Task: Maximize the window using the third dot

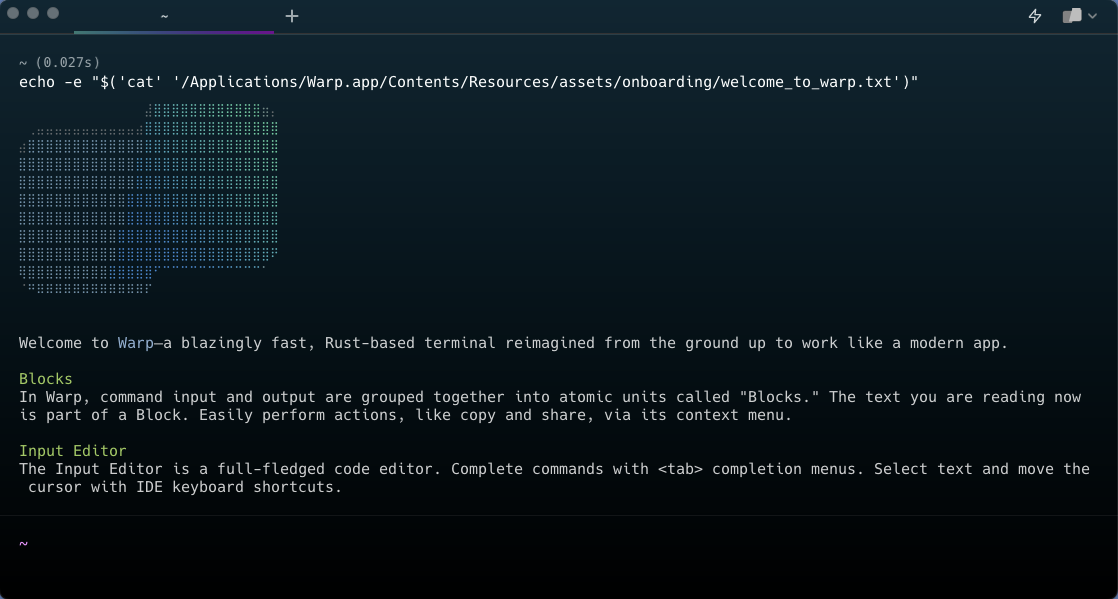Action: click(53, 13)
